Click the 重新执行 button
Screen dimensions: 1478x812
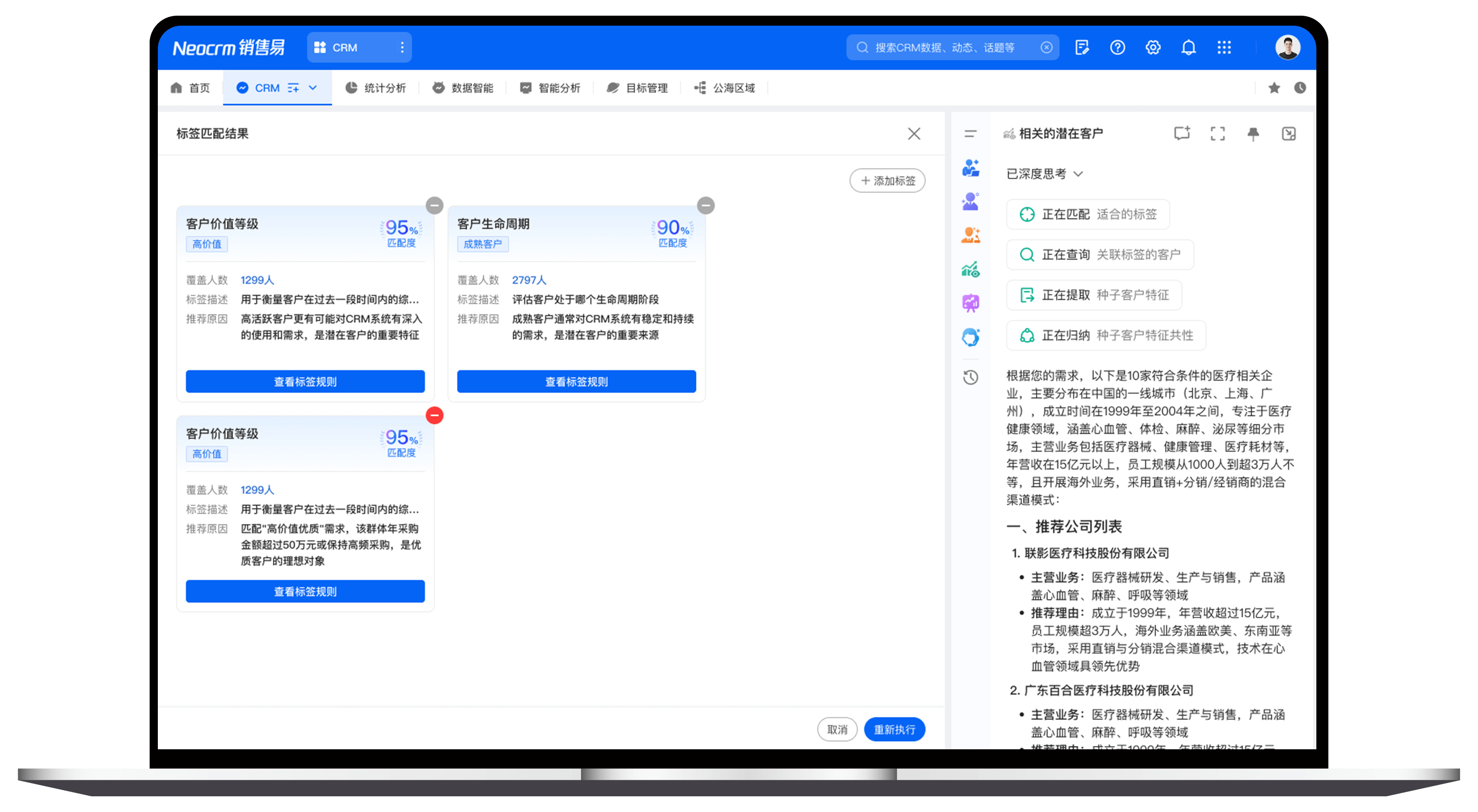click(x=895, y=729)
